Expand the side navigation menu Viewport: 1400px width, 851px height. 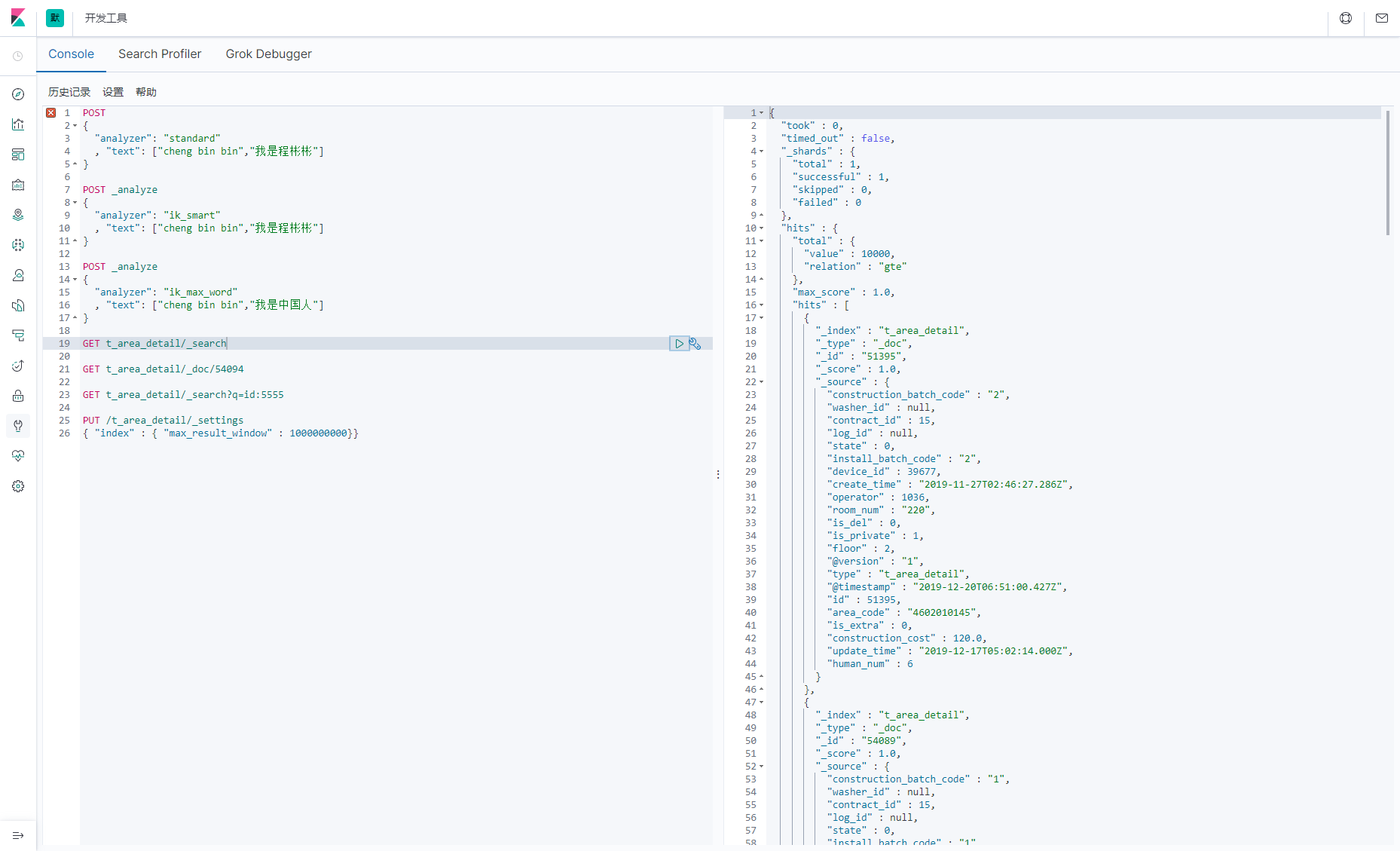18,835
